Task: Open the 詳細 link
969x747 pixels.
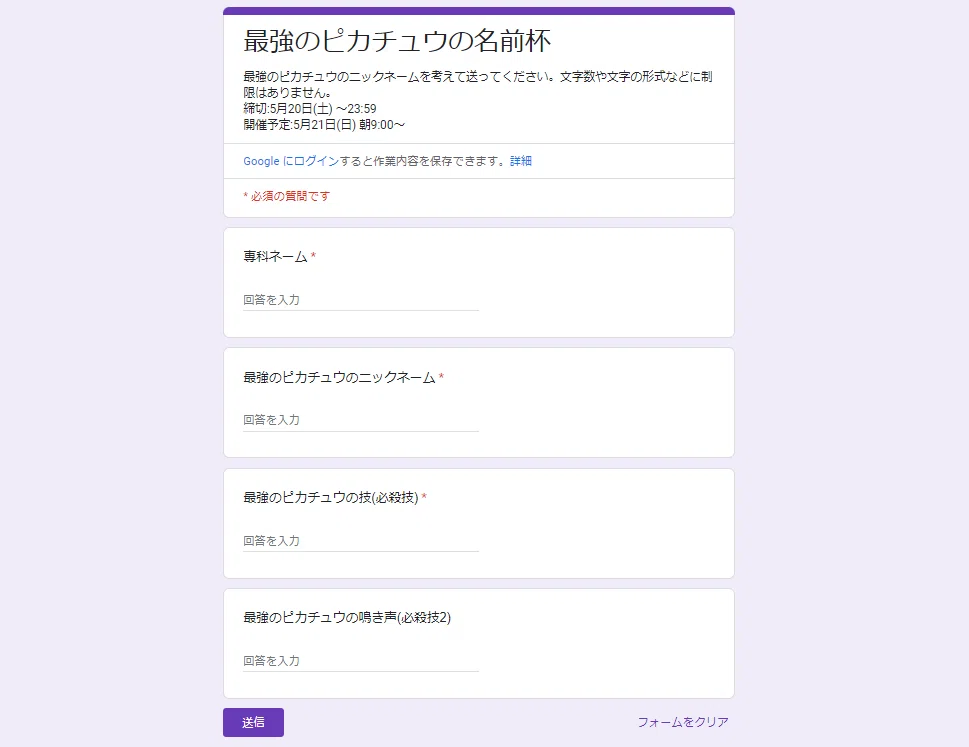Action: click(521, 161)
